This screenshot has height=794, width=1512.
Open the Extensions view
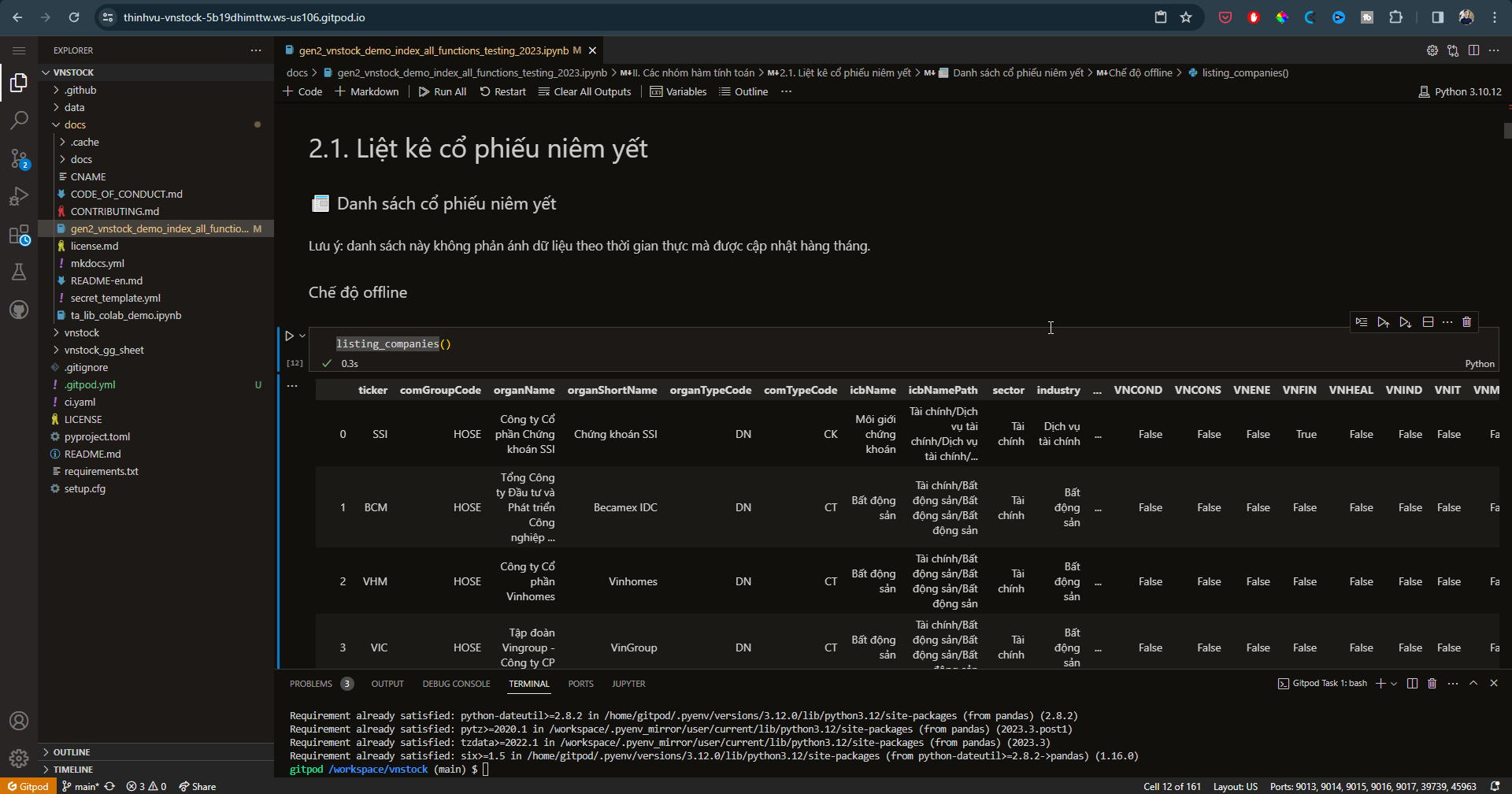click(x=19, y=235)
